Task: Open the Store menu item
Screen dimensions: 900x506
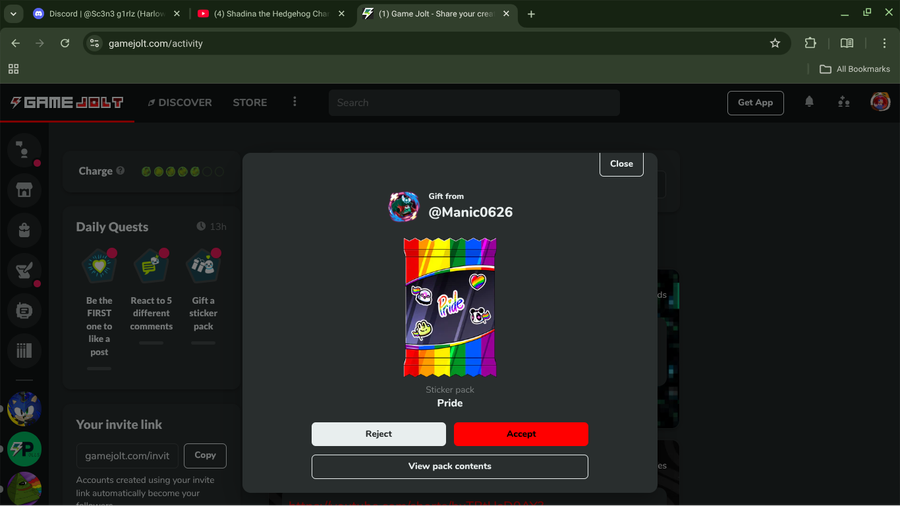Action: click(x=250, y=103)
